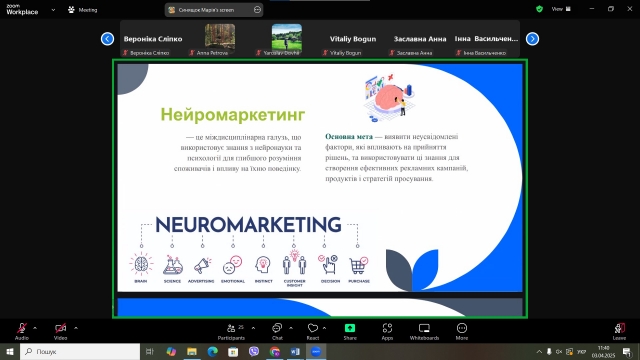This screenshot has height=360, width=640.
Task: Click the Brain icon on the slide
Action: [141, 264]
